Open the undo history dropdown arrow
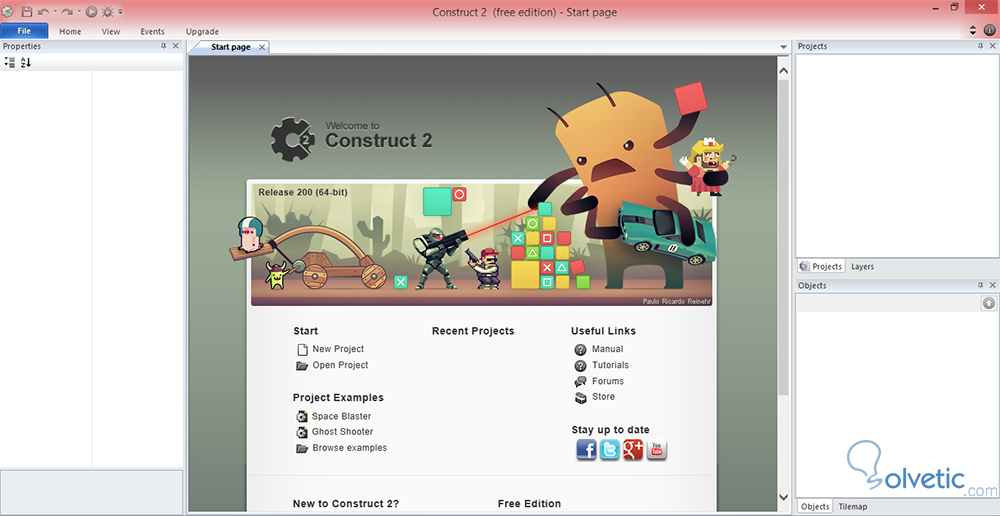This screenshot has height=516, width=1000. point(55,11)
